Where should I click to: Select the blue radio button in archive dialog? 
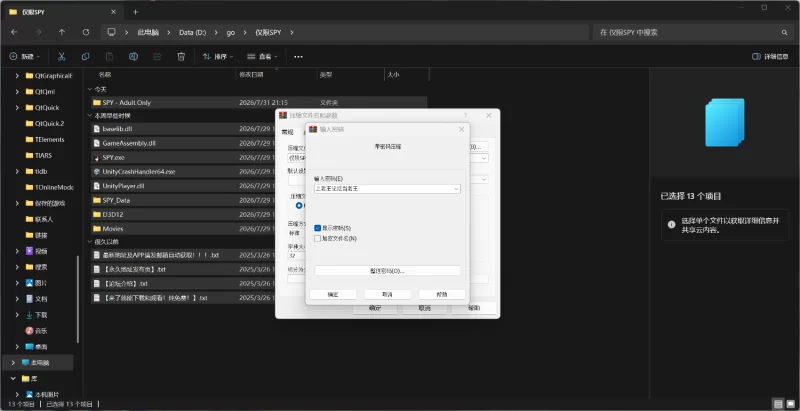coord(299,206)
